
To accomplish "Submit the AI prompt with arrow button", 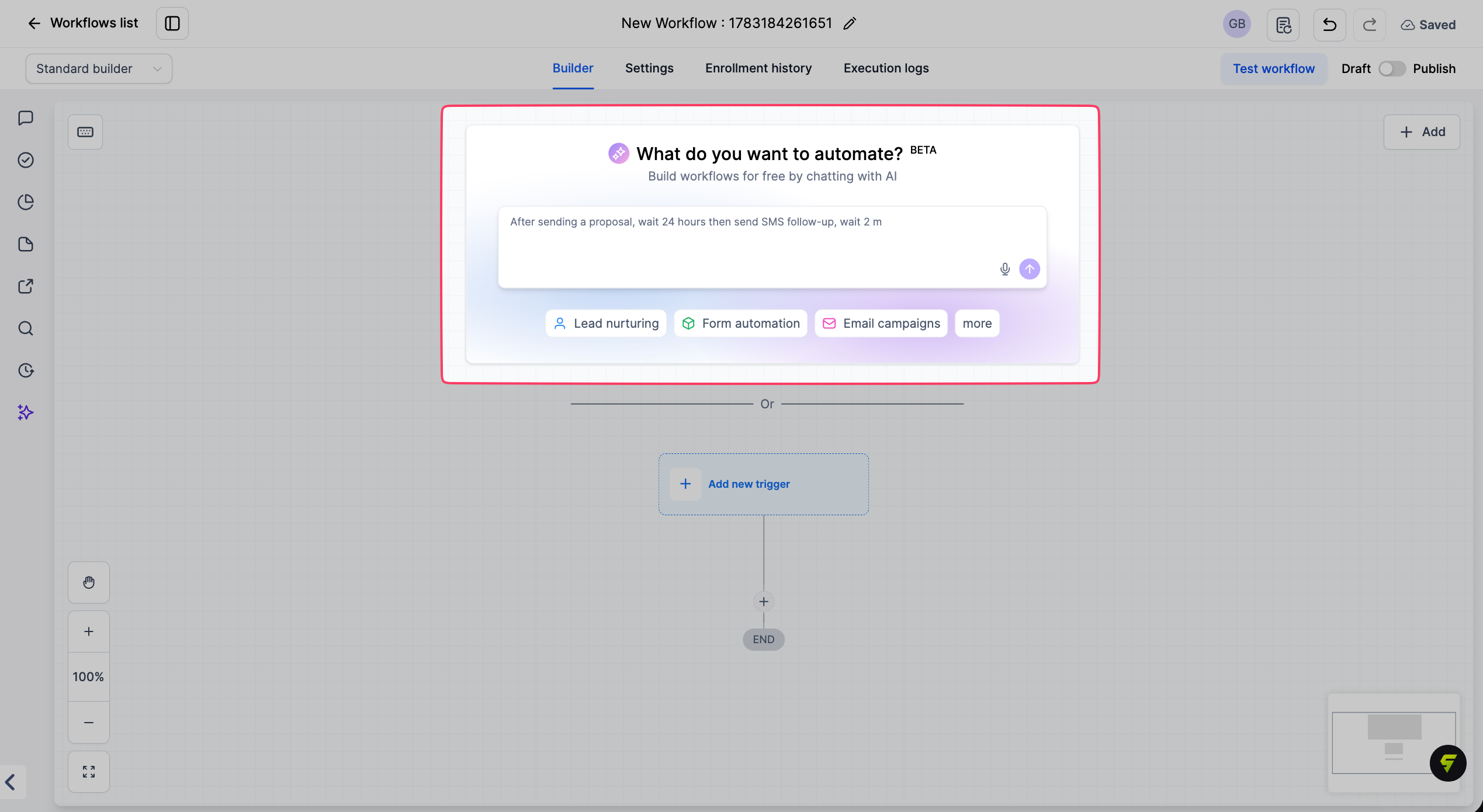I will pyautogui.click(x=1030, y=269).
